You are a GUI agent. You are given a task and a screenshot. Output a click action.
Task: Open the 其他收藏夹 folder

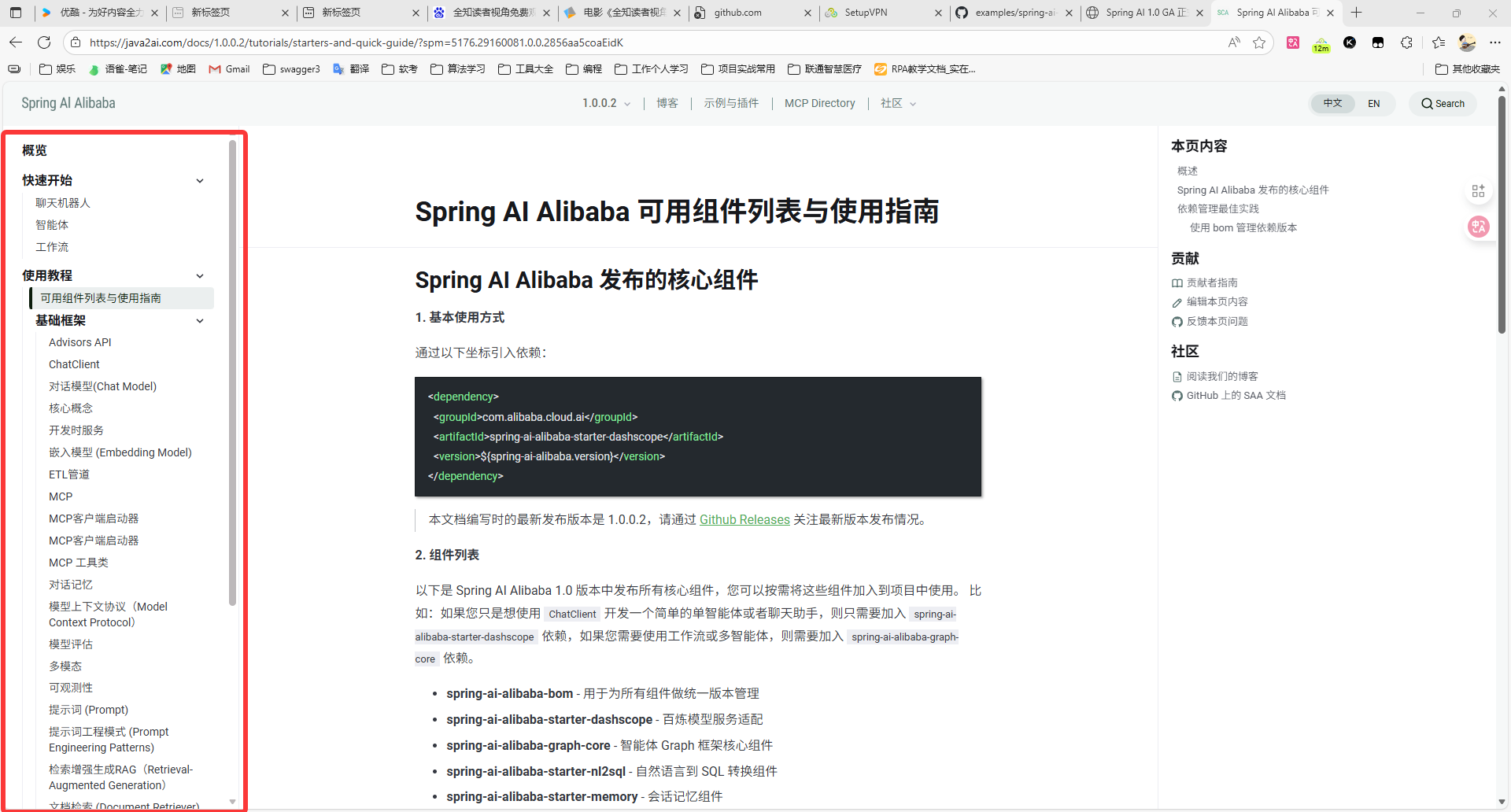click(x=1468, y=69)
